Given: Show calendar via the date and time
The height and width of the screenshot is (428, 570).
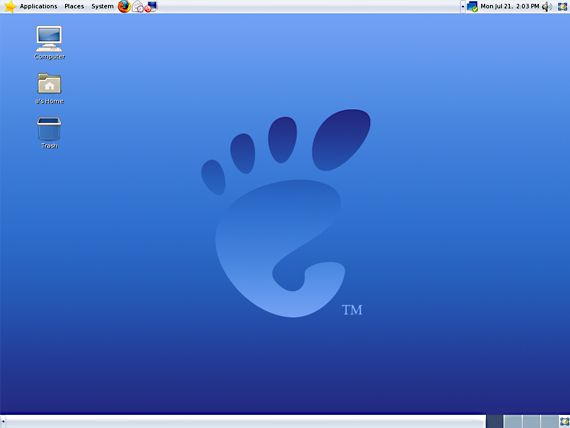Looking at the screenshot, I should pos(510,6).
